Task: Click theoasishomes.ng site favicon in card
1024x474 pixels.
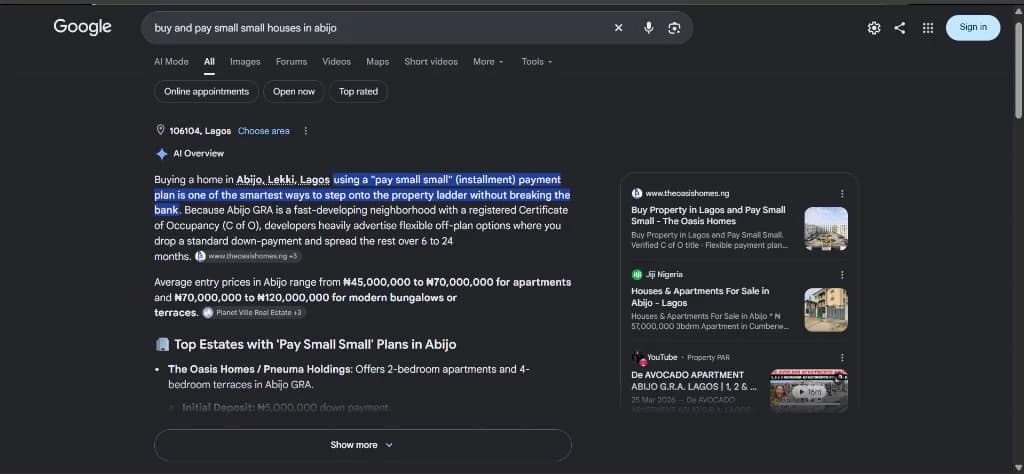Action: [637, 193]
